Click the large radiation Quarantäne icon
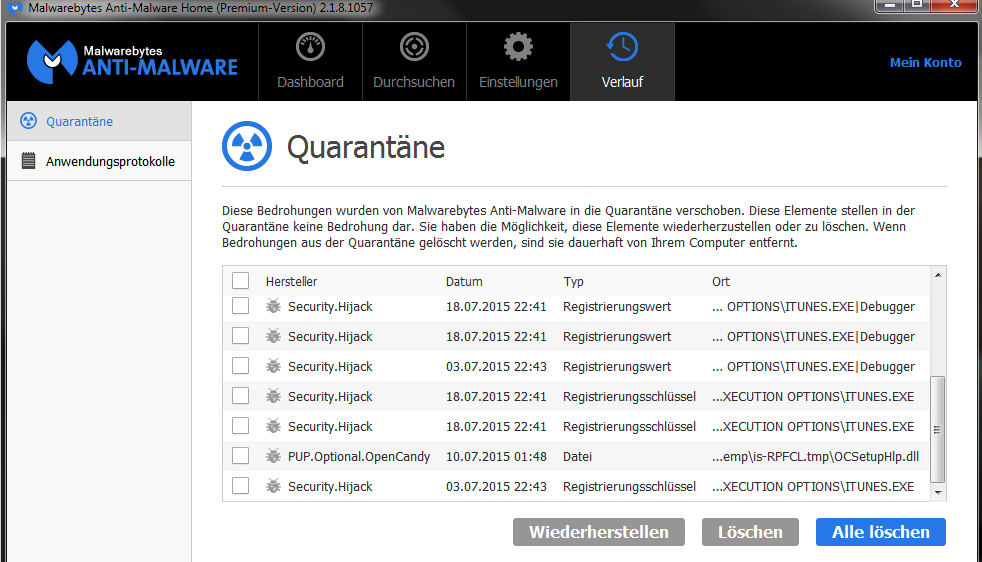Viewport: 982px width, 562px height. pyautogui.click(x=247, y=146)
